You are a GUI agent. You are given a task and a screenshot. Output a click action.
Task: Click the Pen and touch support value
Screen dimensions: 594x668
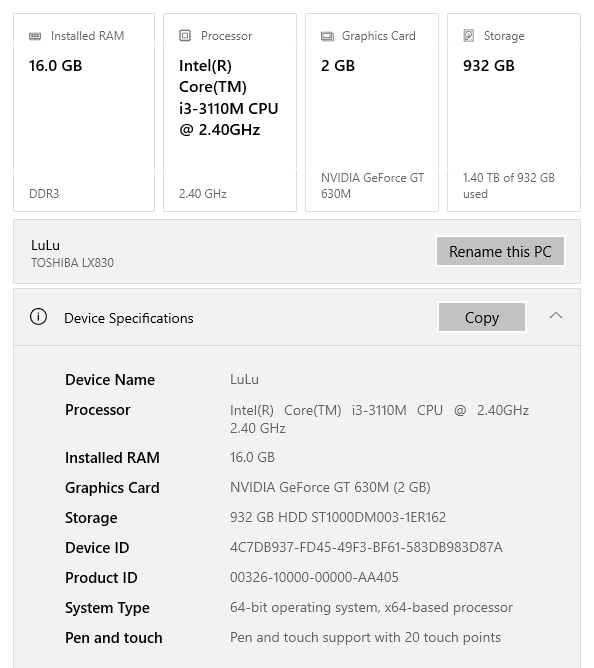tap(365, 637)
